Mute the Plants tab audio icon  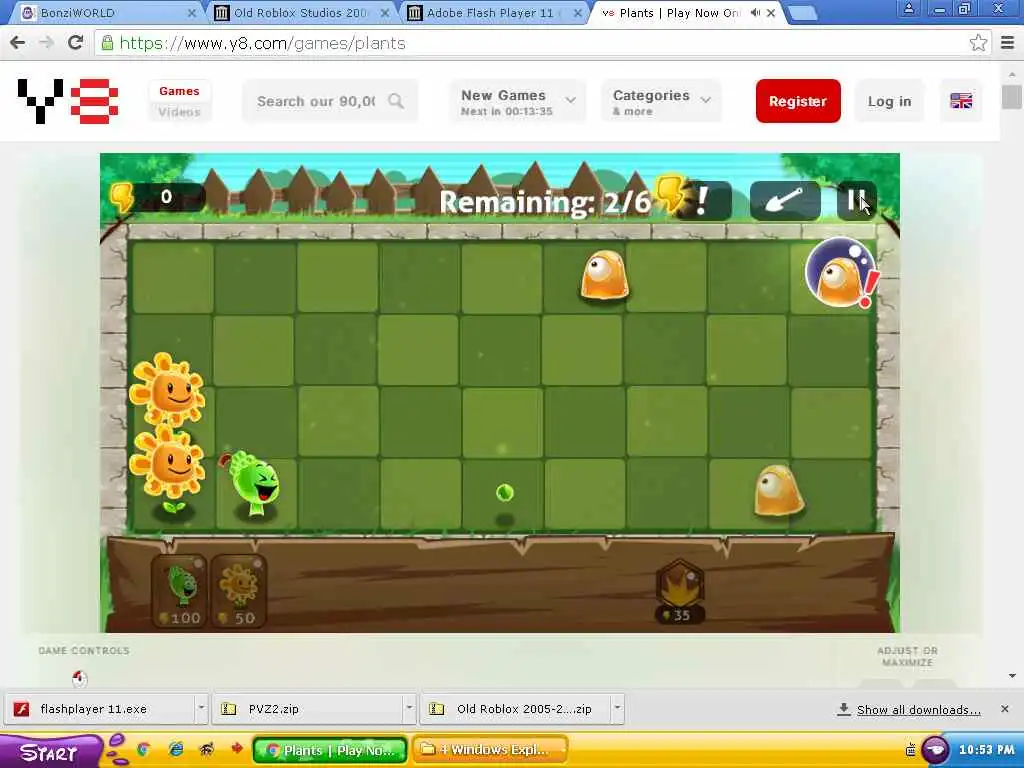point(756,12)
